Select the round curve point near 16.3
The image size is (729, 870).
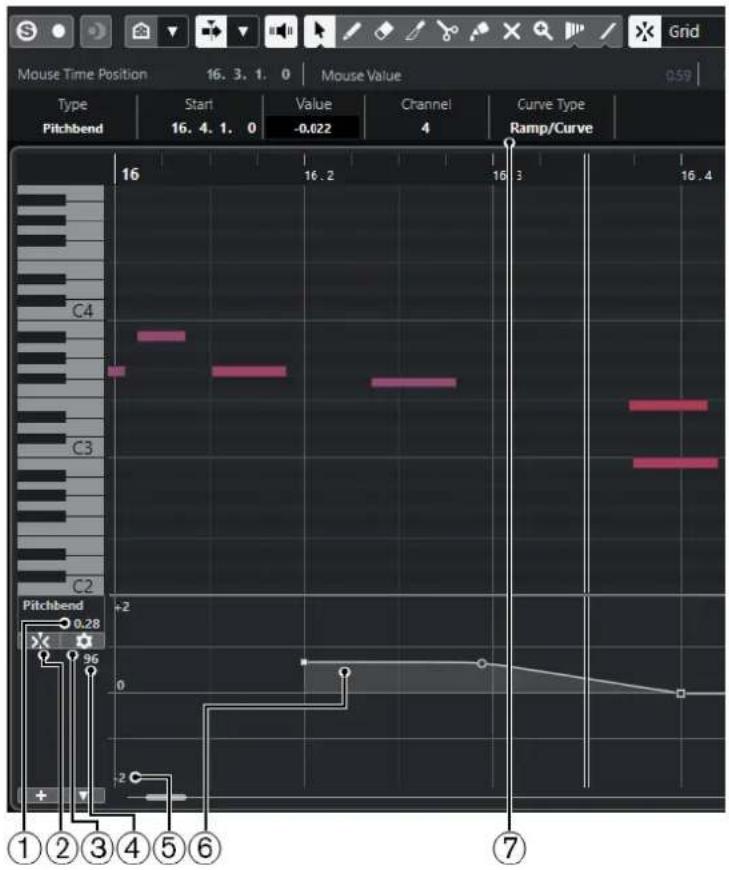pyautogui.click(x=482, y=663)
